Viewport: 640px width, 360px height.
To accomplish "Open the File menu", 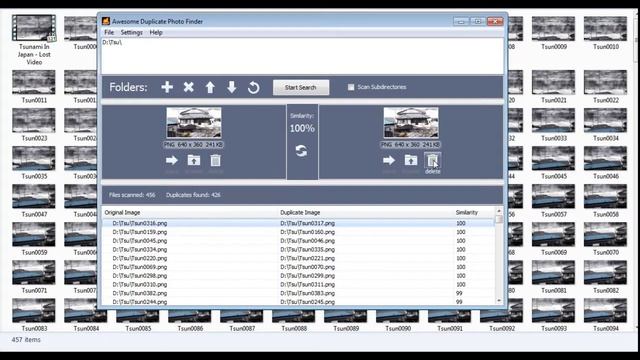I will point(109,32).
